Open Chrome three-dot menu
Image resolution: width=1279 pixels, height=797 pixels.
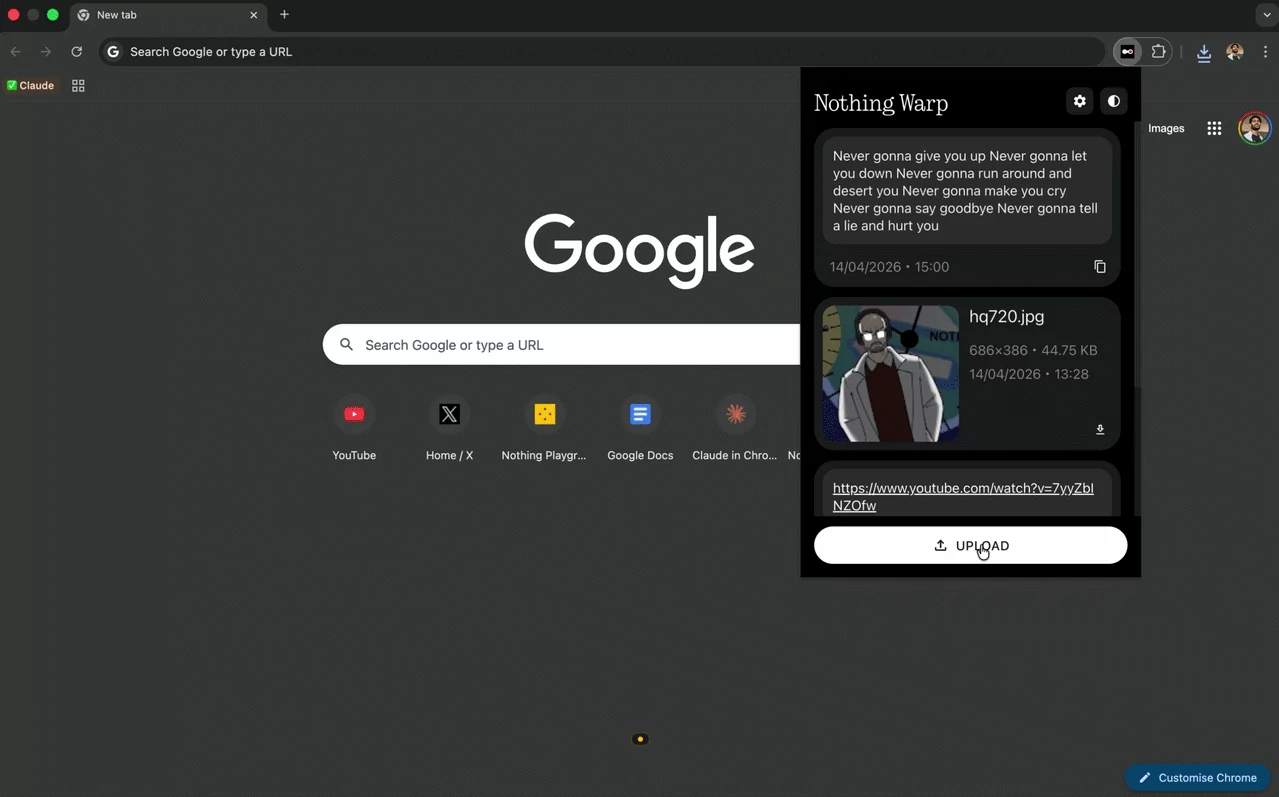coord(1265,52)
